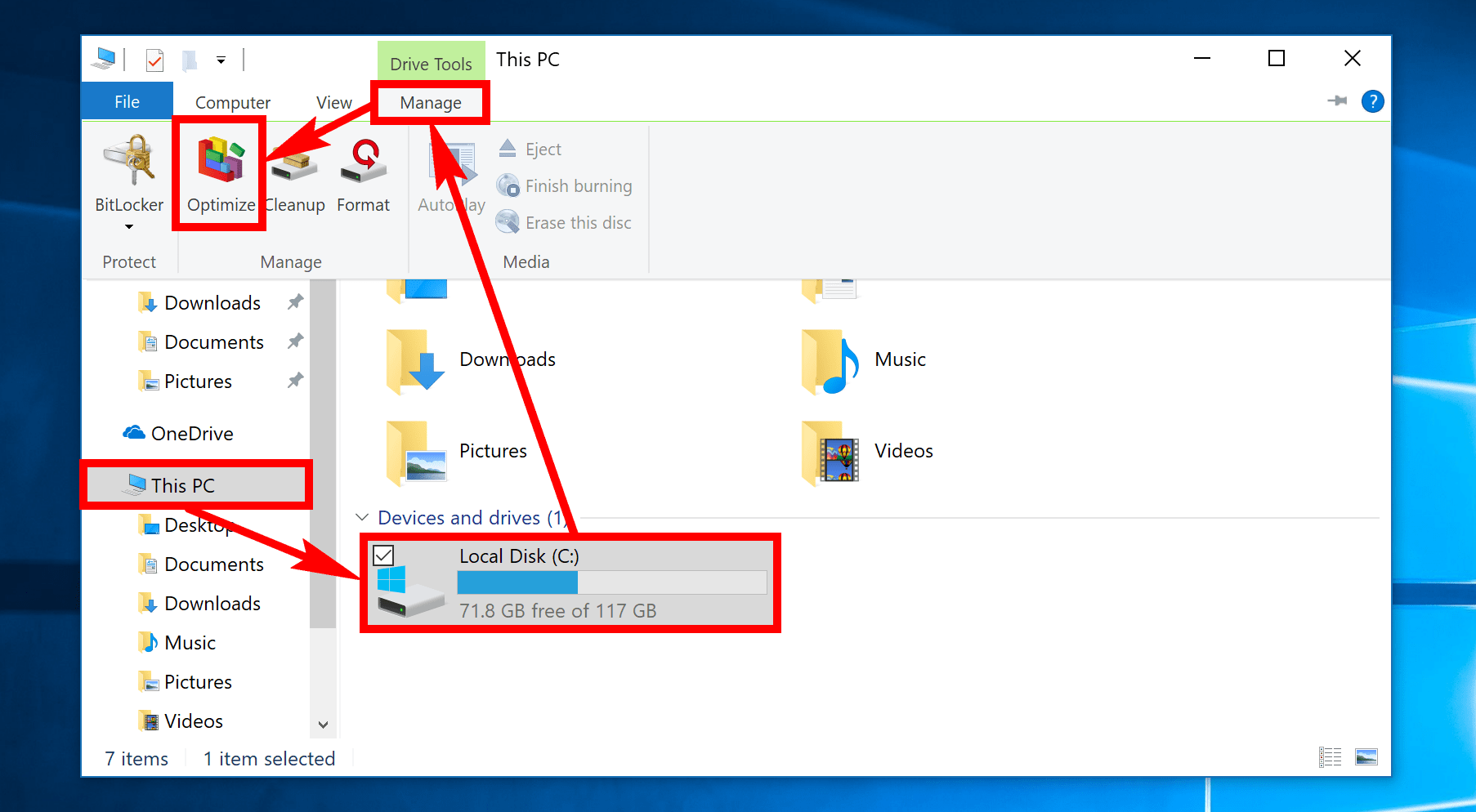Expand the BitLocker options arrow

point(127,227)
